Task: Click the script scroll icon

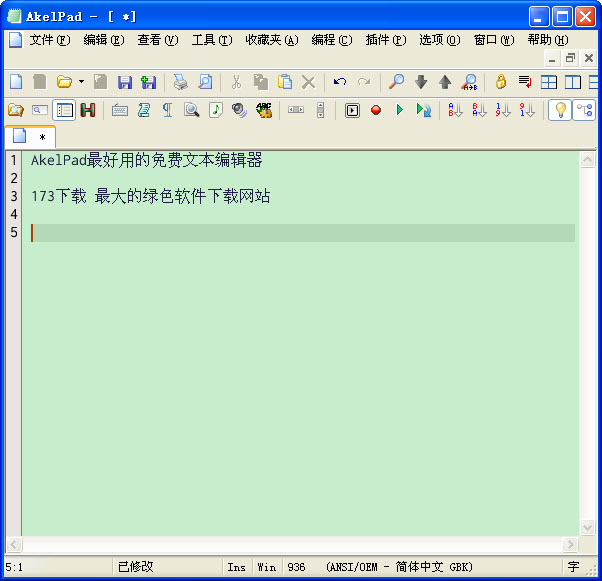Action: pos(144,111)
